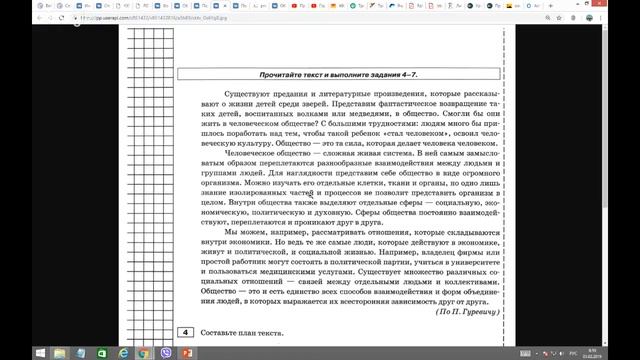Switch to the second browser tab
This screenshot has height=360, width=640.
(64, 6)
